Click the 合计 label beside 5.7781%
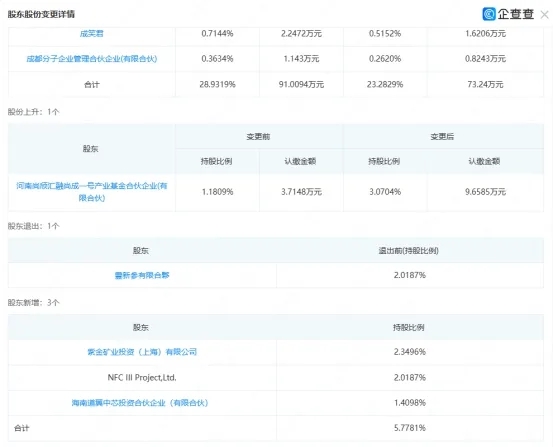Image resolution: width=554 pixels, height=447 pixels. (x=22, y=428)
